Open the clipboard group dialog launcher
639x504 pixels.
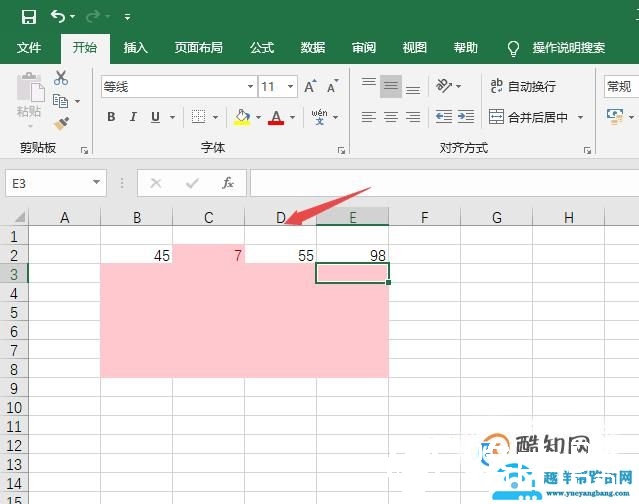point(84,151)
